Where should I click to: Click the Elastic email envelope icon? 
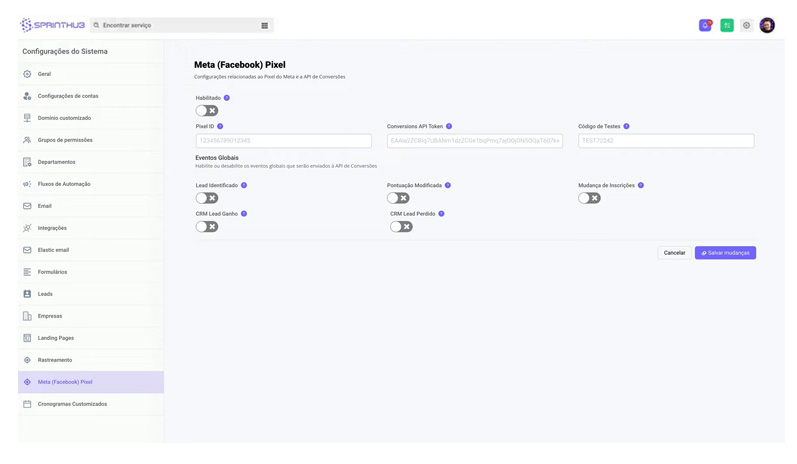point(27,250)
